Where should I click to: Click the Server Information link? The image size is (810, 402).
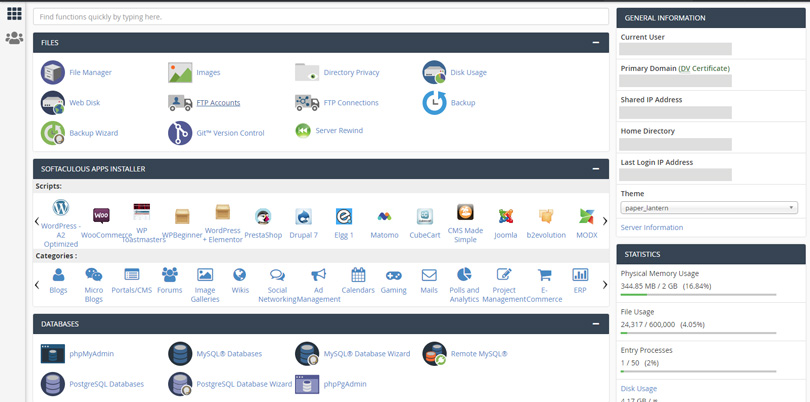652,228
